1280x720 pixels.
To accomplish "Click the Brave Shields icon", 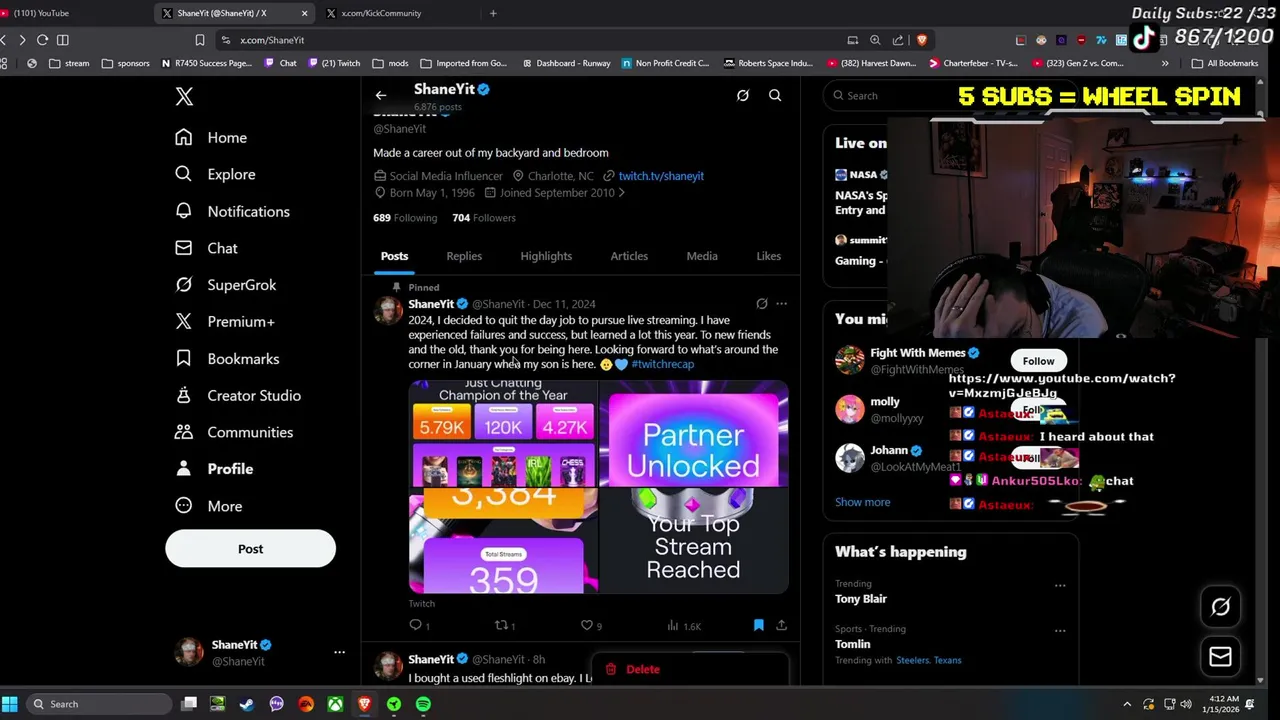I will point(921,40).
